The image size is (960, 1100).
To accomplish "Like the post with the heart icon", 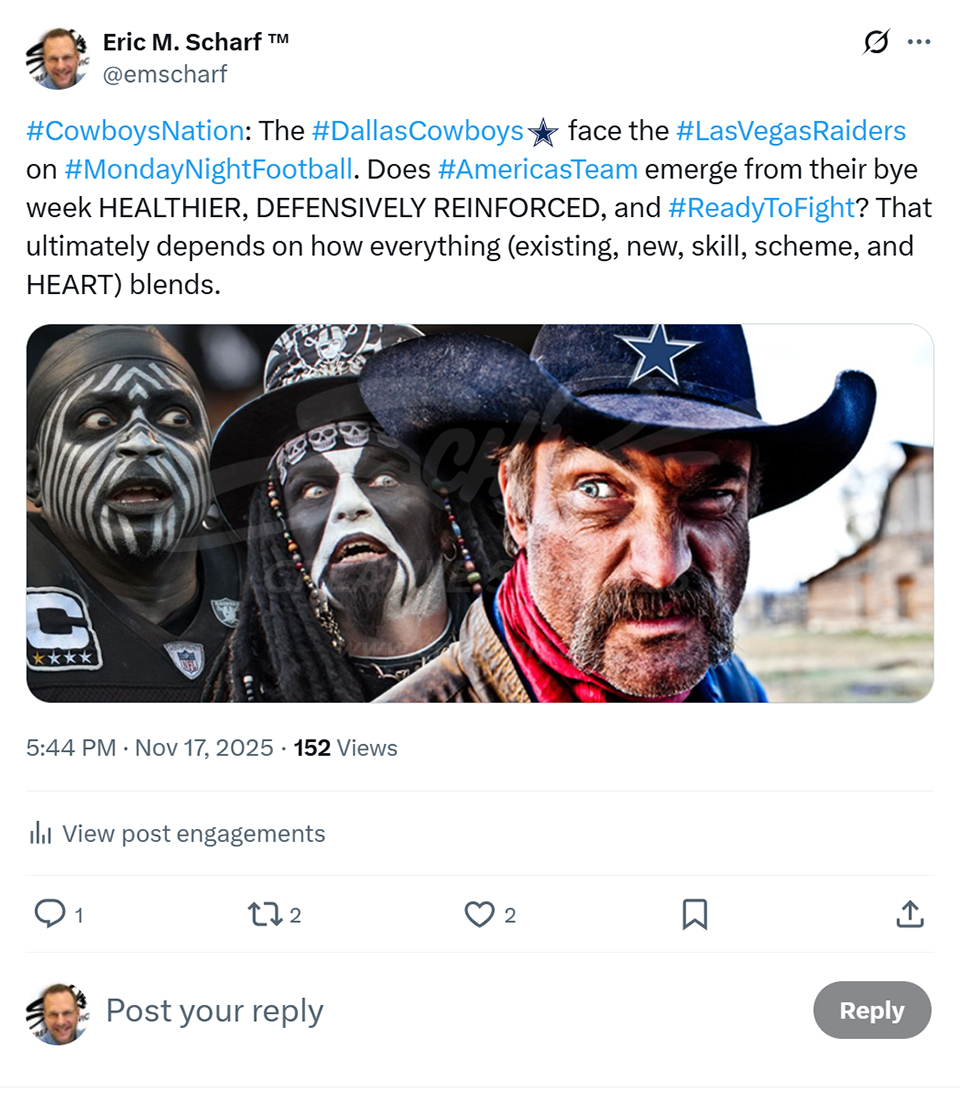I will tap(480, 913).
